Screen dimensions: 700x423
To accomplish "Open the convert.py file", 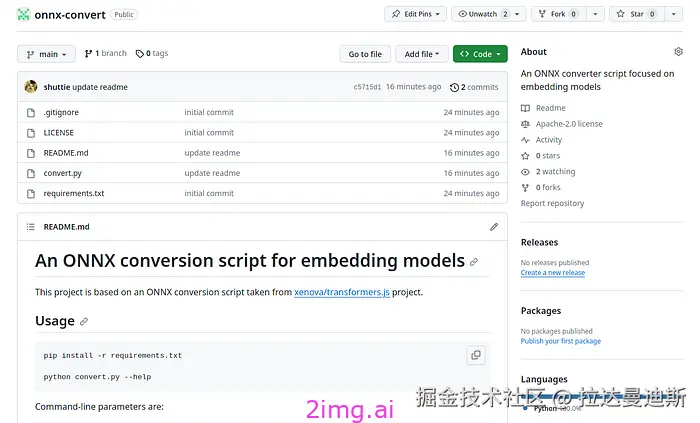I will (x=62, y=173).
